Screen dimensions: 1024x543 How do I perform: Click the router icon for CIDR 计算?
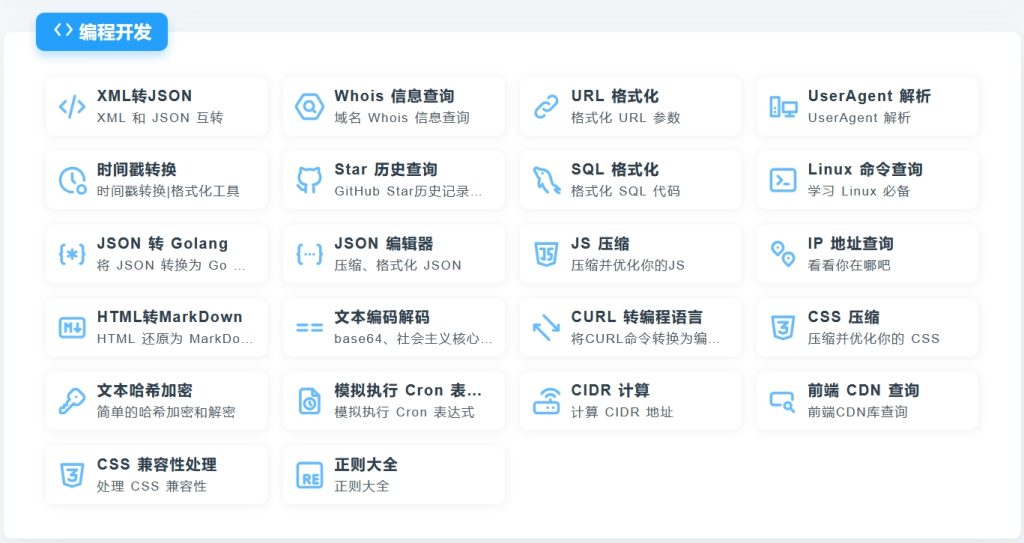[546, 401]
